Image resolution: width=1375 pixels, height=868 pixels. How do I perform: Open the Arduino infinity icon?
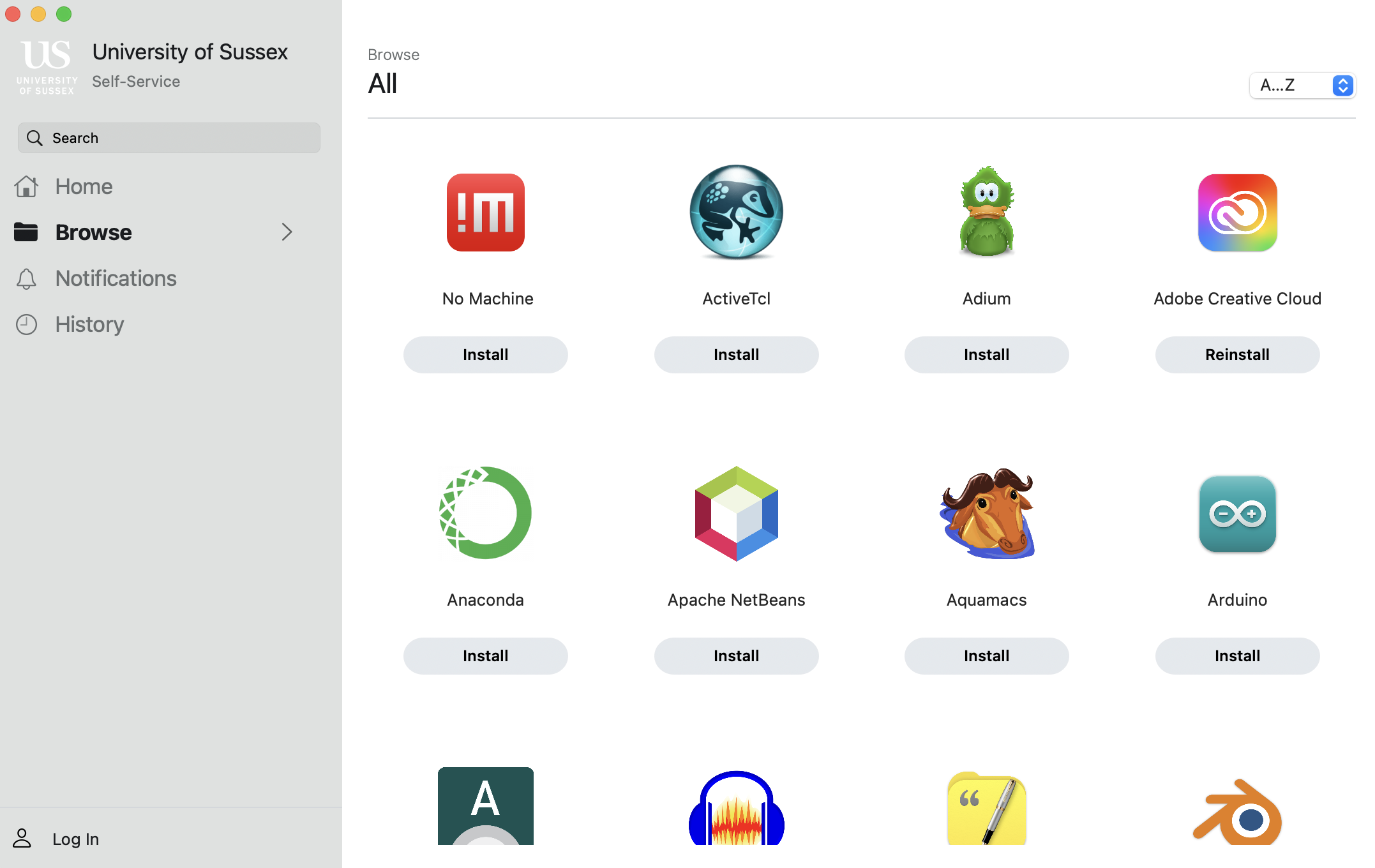(x=1237, y=514)
